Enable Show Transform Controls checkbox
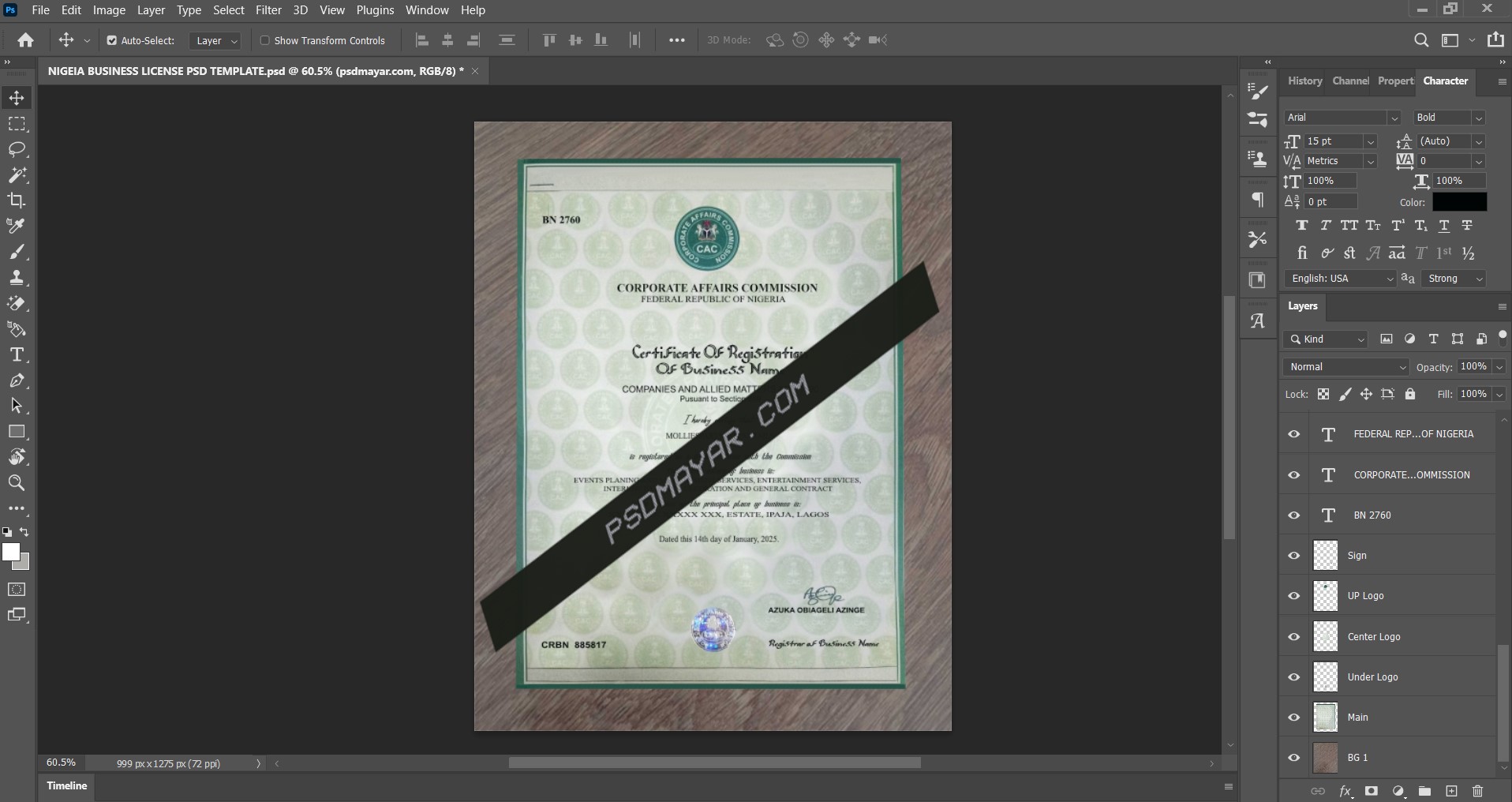This screenshot has width=1512, height=802. 264,40
